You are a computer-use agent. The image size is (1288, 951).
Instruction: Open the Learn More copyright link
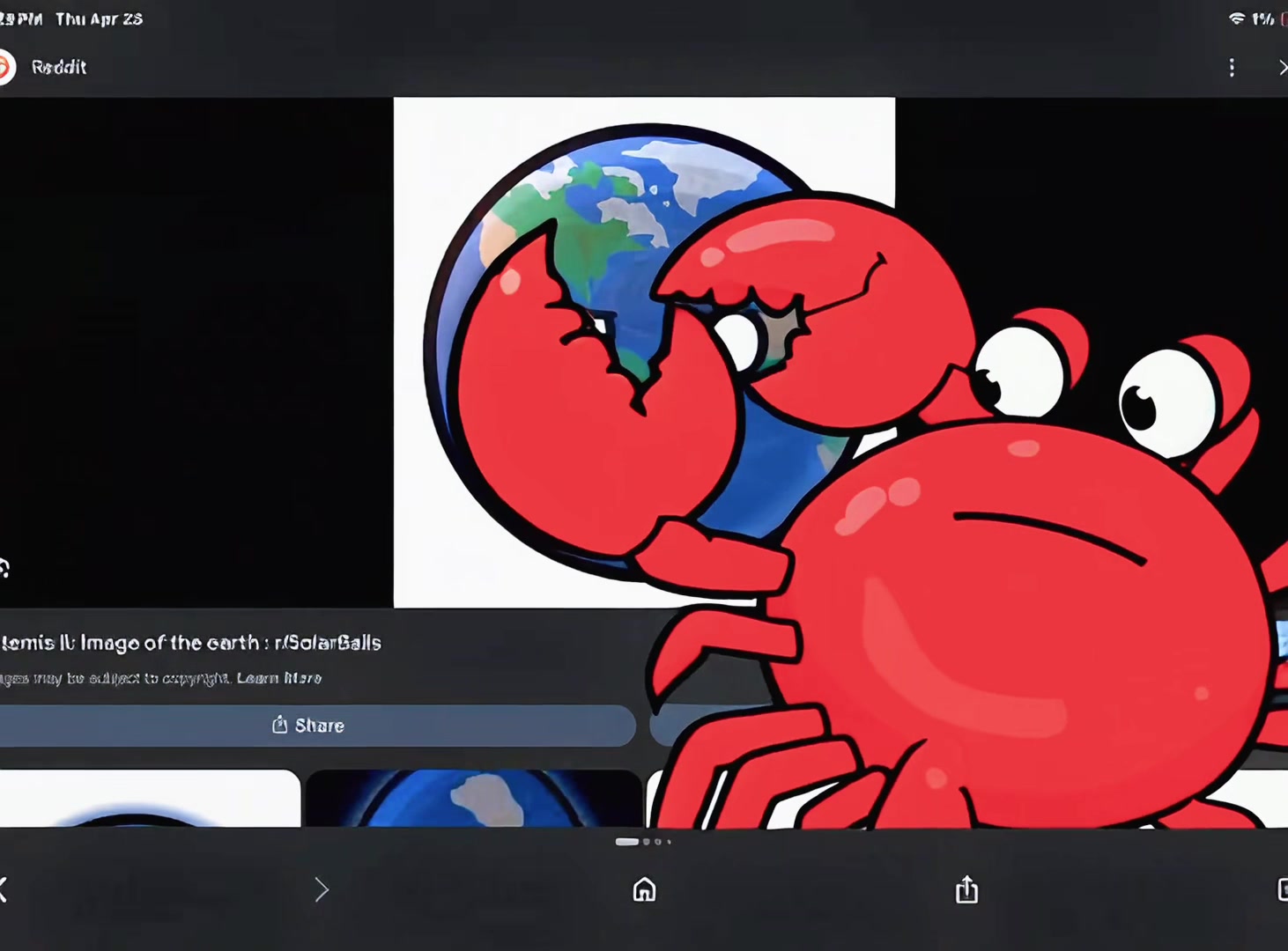click(279, 678)
